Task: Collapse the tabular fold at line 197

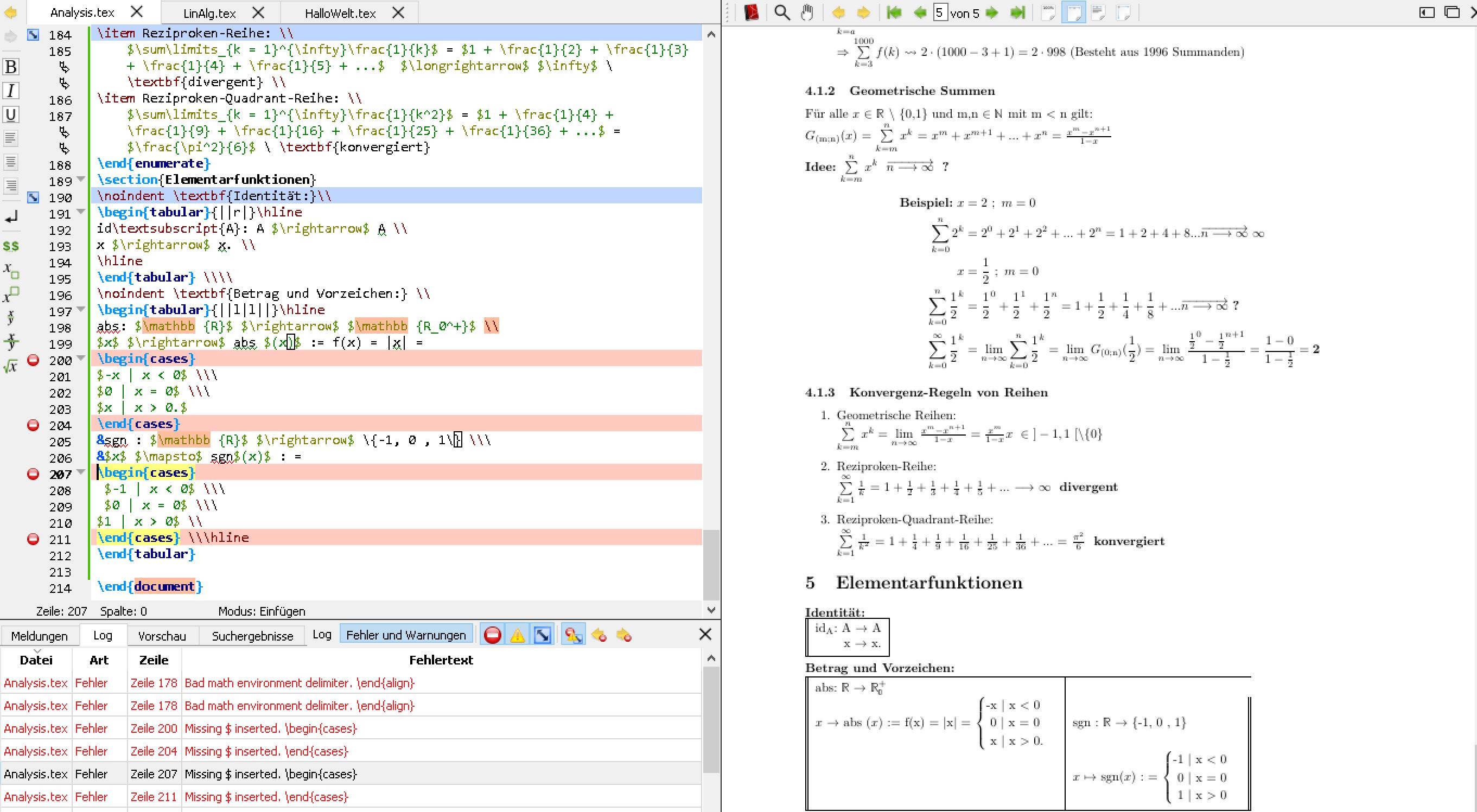Action: coord(81,310)
